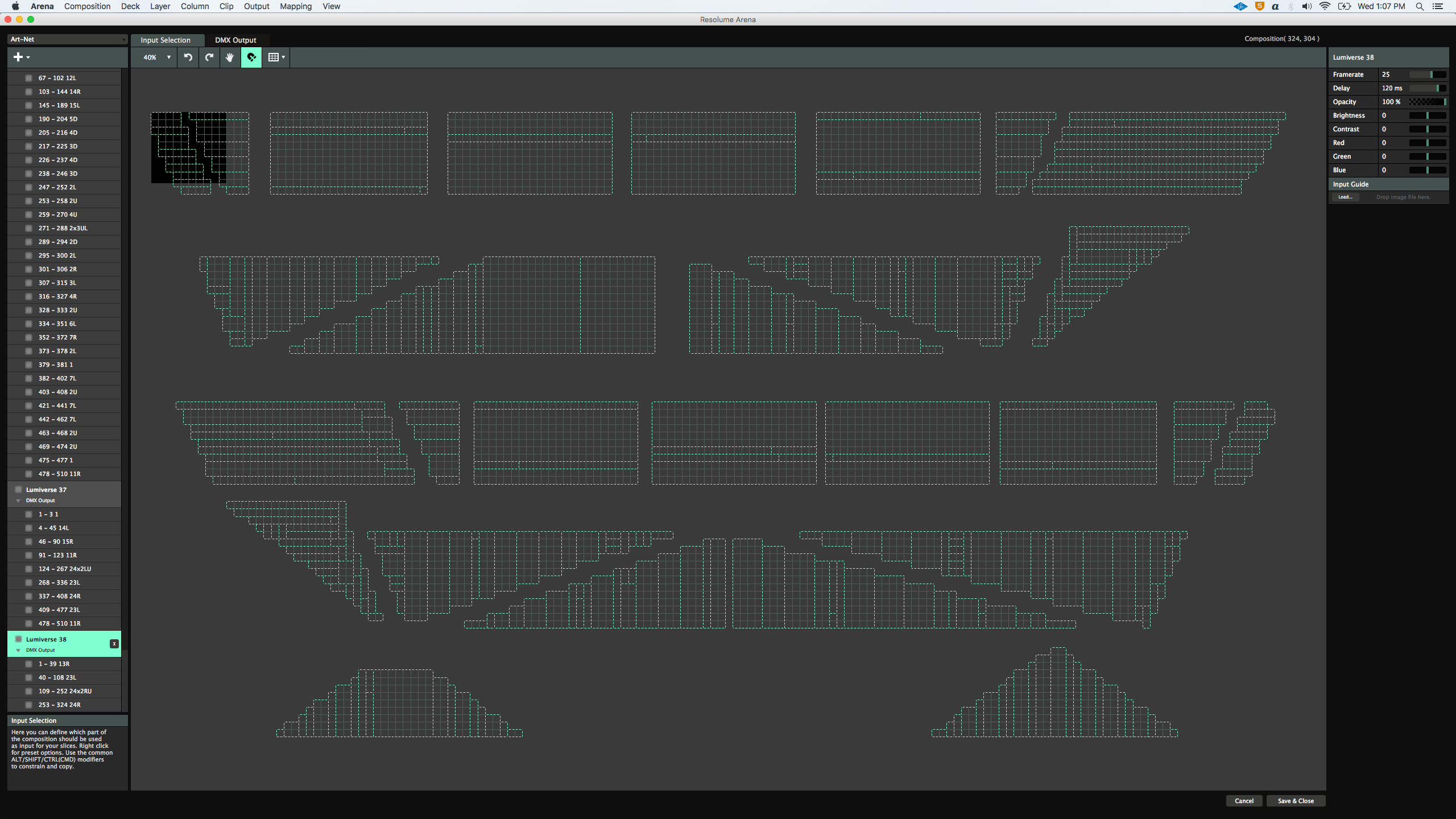Screen dimensions: 1456x819
Task: Click the grid view icon
Action: click(x=274, y=57)
